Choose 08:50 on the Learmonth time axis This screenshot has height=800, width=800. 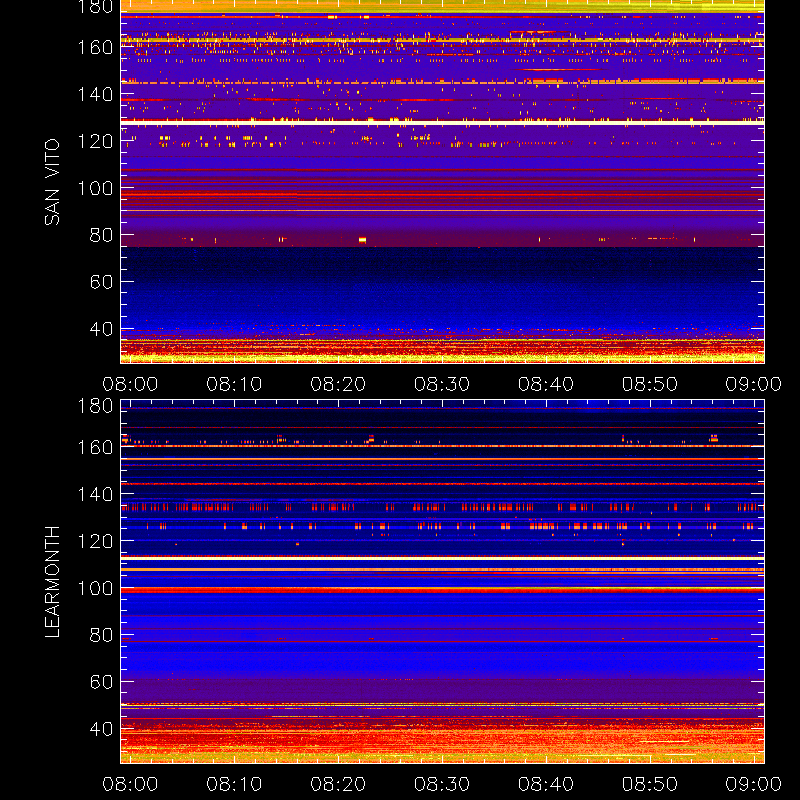[x=649, y=784]
